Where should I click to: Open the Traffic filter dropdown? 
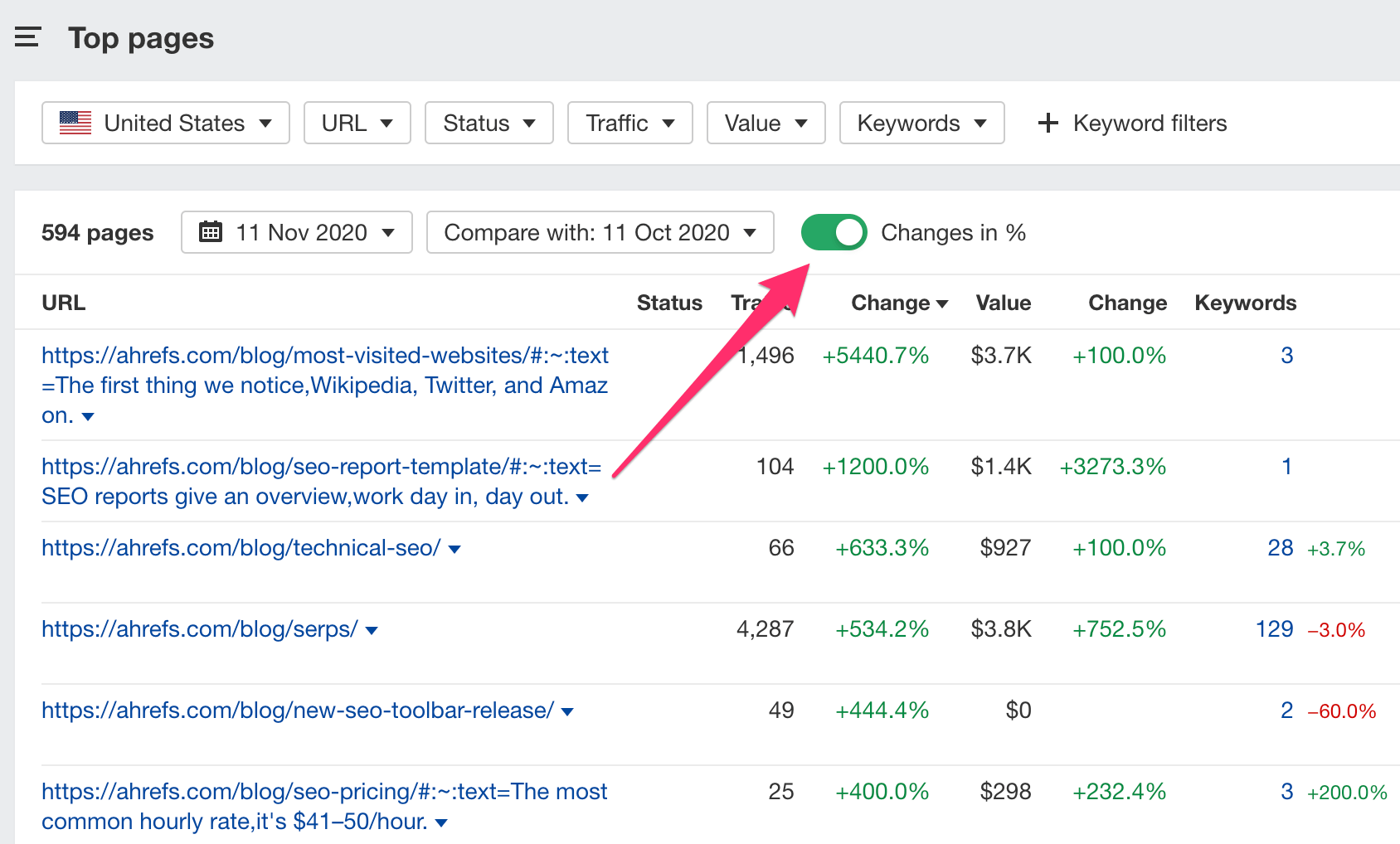tap(630, 123)
